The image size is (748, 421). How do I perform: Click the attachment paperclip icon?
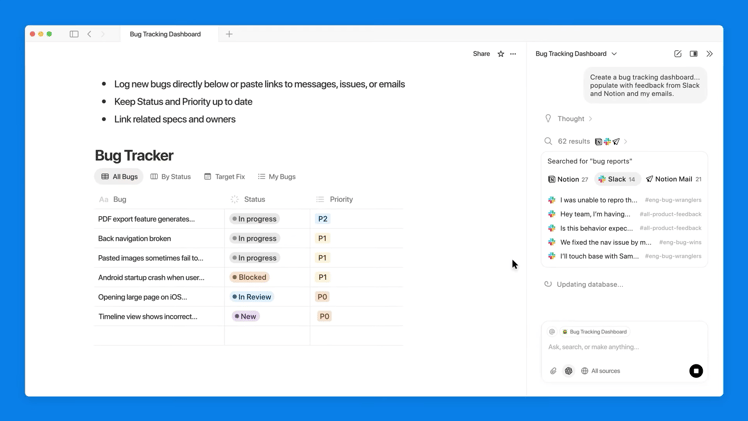553,371
